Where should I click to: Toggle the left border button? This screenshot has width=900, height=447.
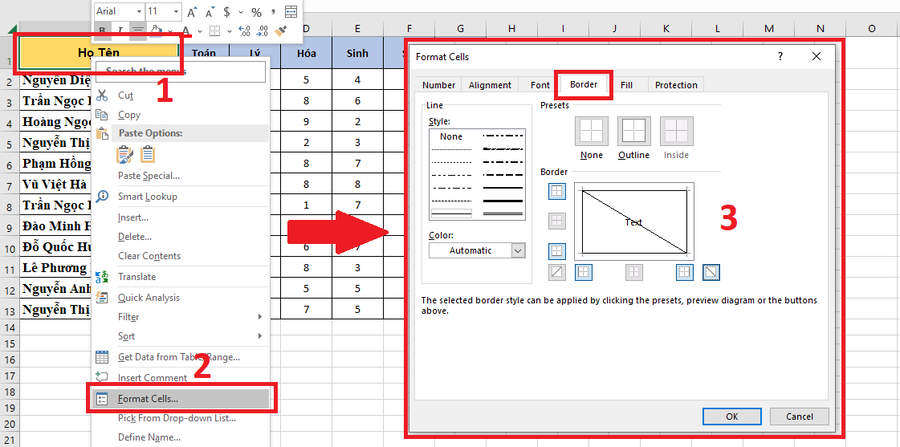584,272
